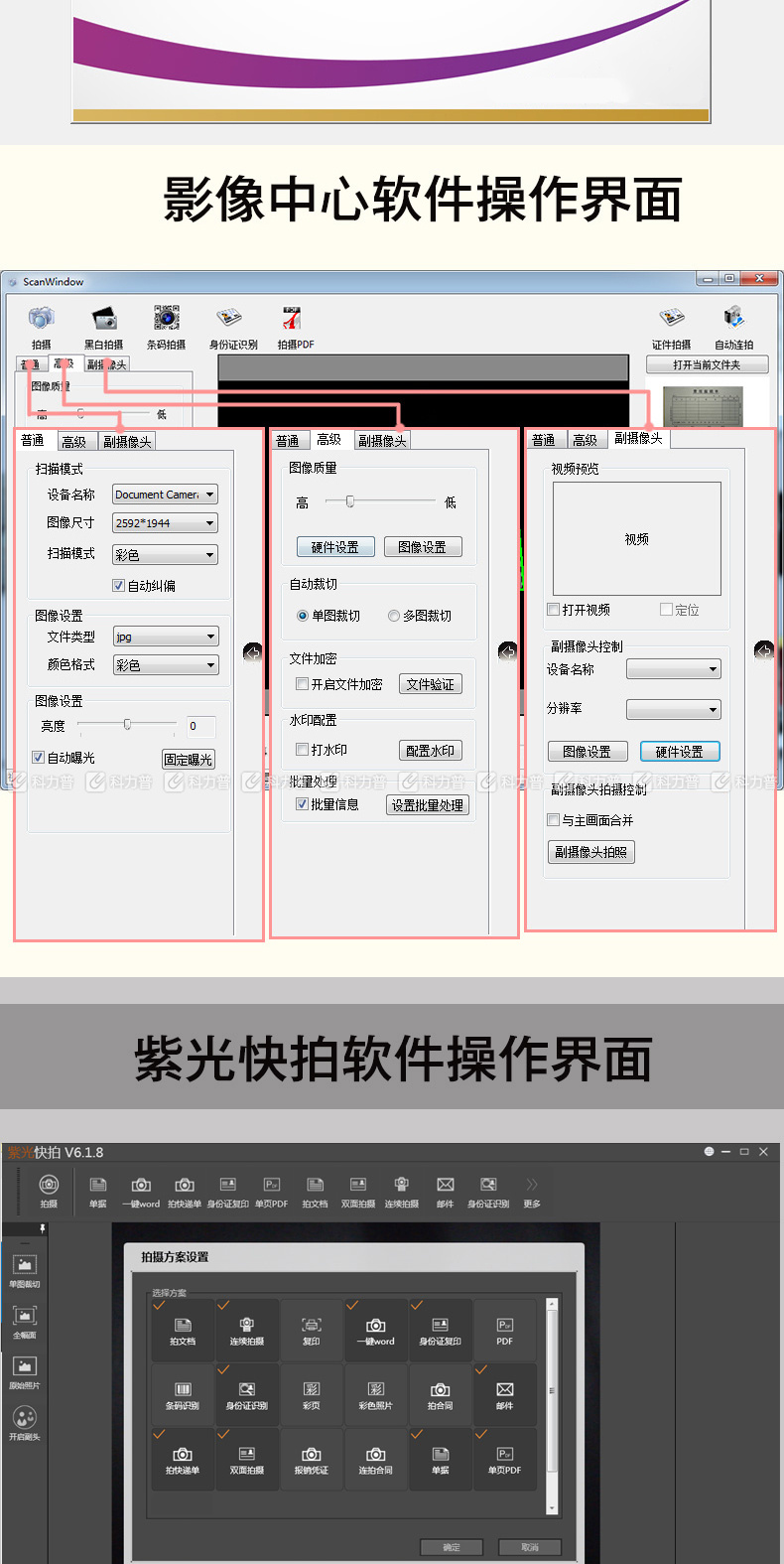
Task: Open 设置批量处理 batch settings button
Action: tap(427, 805)
